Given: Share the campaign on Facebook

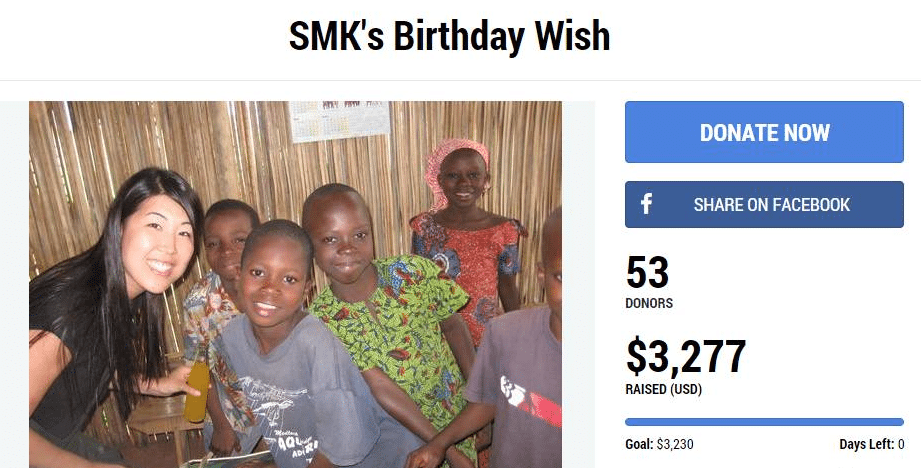Looking at the screenshot, I should [764, 204].
